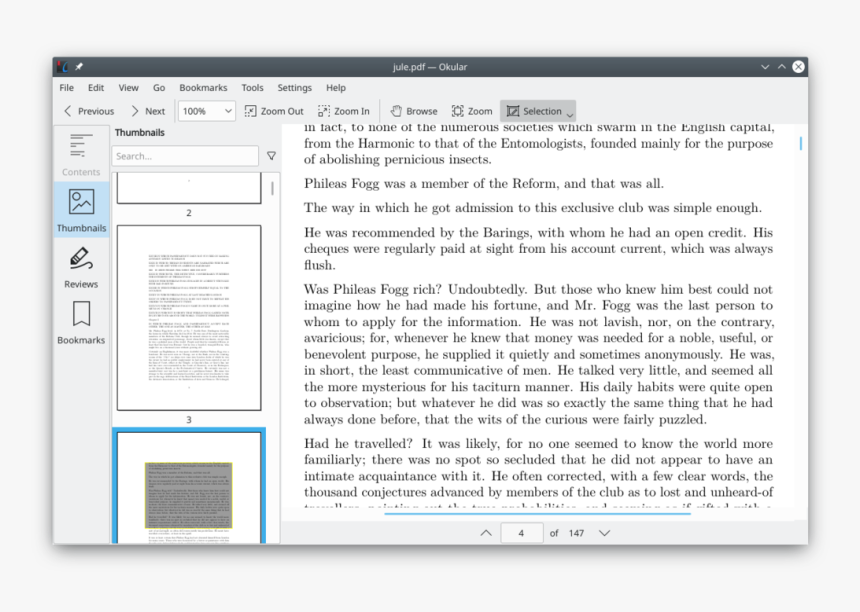Select the page 3 thumbnail

coord(188,318)
